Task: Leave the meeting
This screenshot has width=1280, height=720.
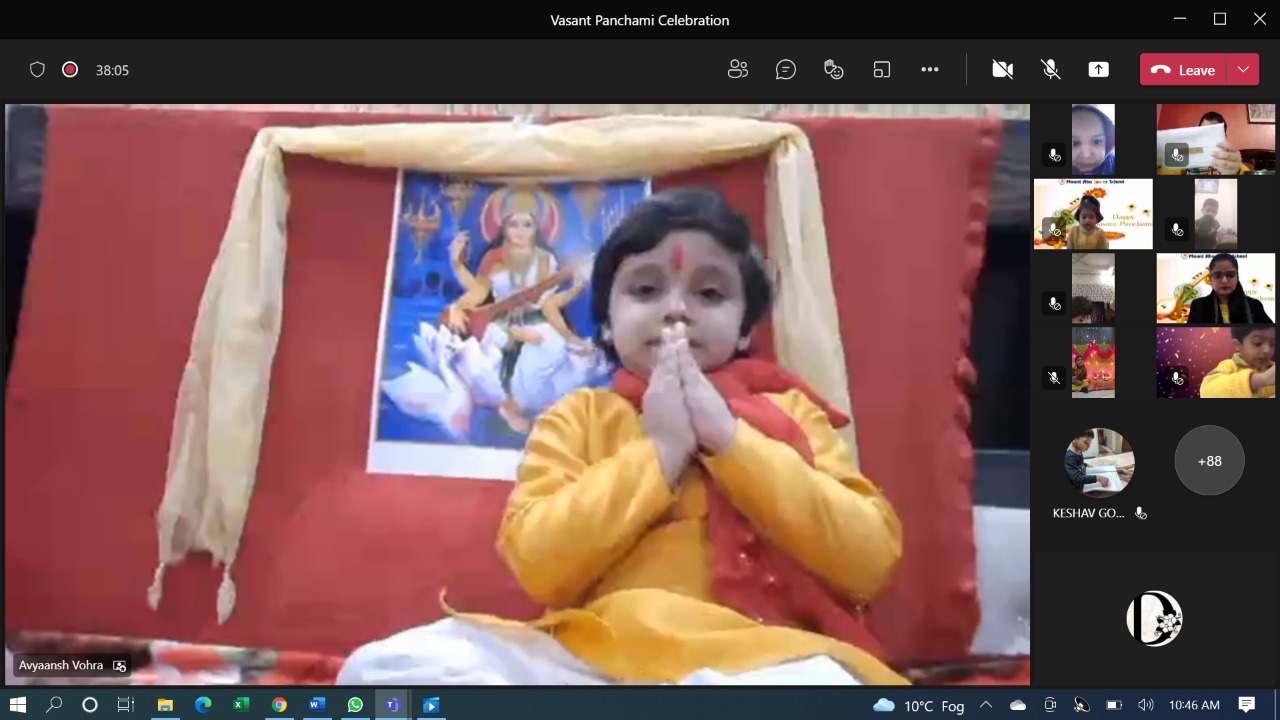Action: (x=1184, y=69)
